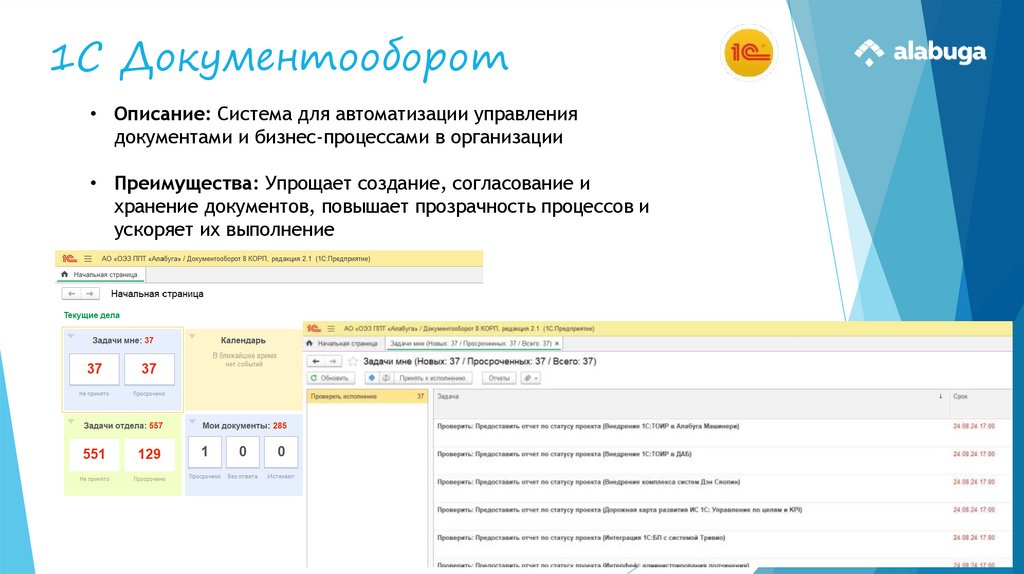The height and width of the screenshot is (574, 1024).
Task: Switch to Начальная страница tab in the Задачи мне window
Action: tap(342, 343)
